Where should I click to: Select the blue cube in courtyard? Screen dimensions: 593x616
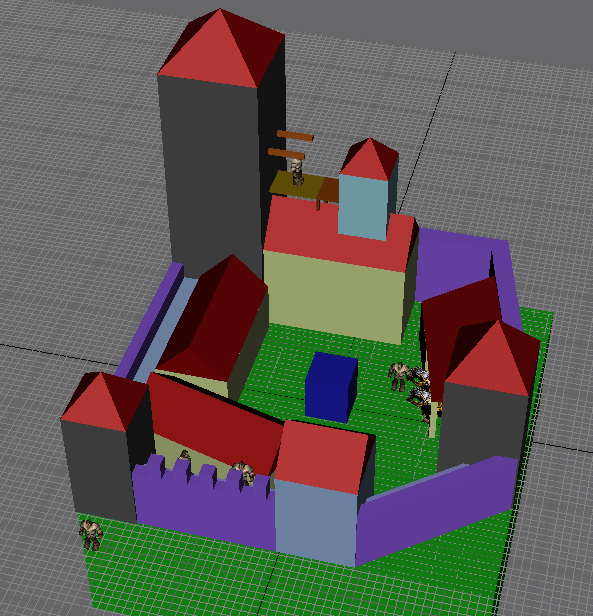point(331,387)
